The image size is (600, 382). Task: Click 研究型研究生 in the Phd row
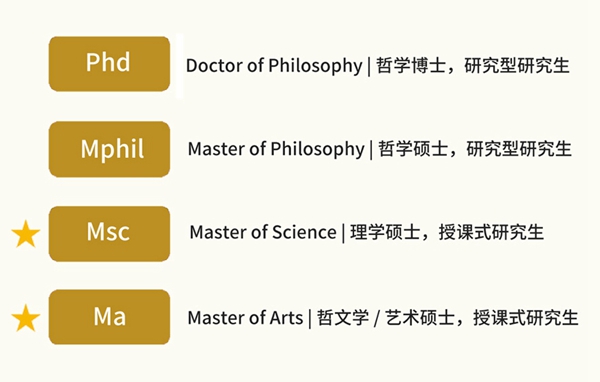point(517,65)
